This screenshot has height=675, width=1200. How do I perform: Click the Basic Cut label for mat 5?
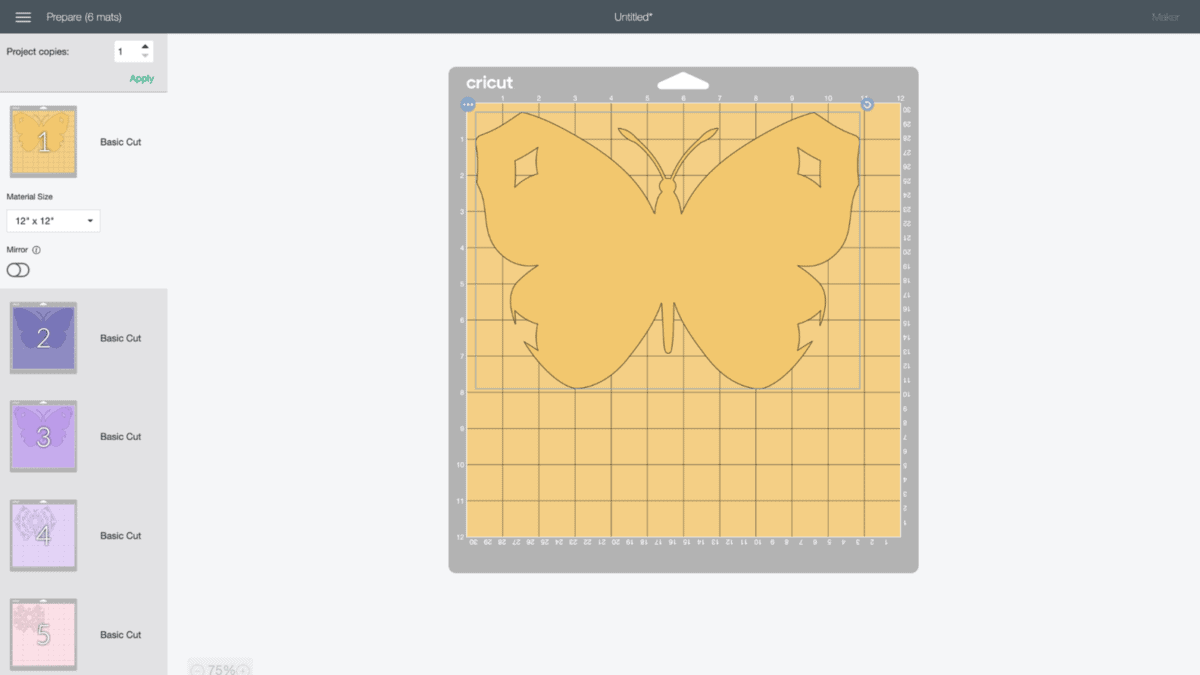pos(120,634)
